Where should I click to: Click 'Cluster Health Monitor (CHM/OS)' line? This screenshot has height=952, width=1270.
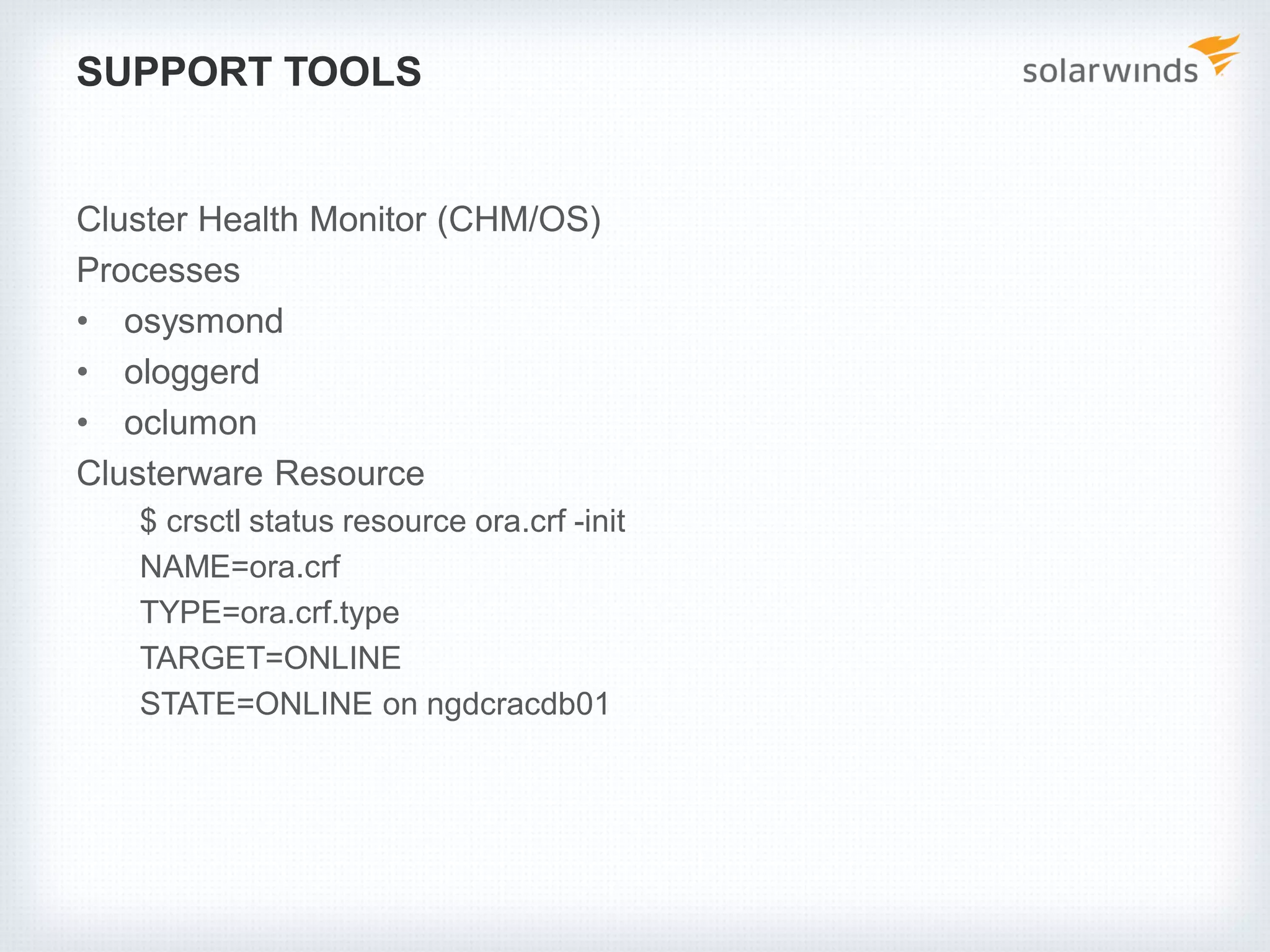[339, 220]
